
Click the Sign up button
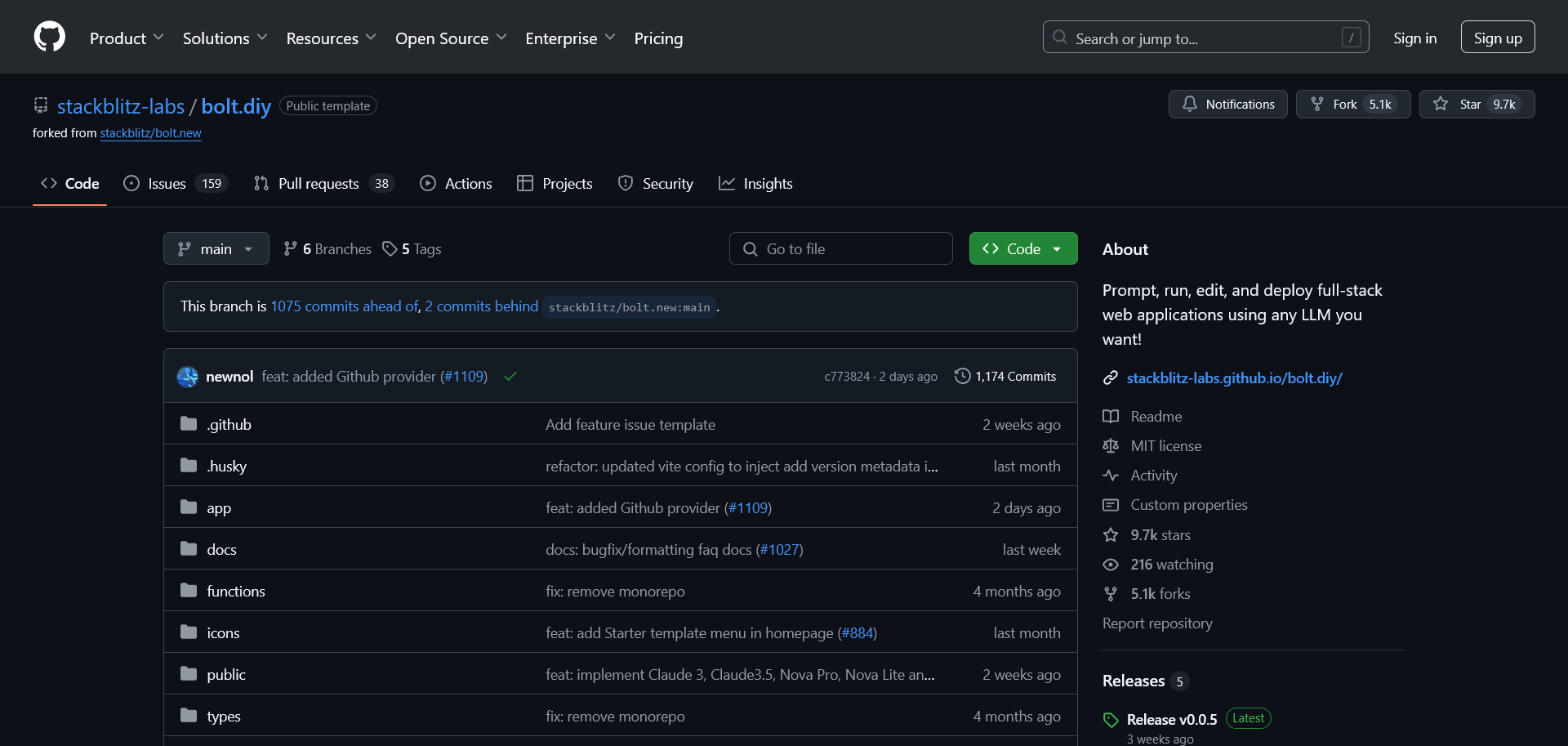pos(1497,38)
